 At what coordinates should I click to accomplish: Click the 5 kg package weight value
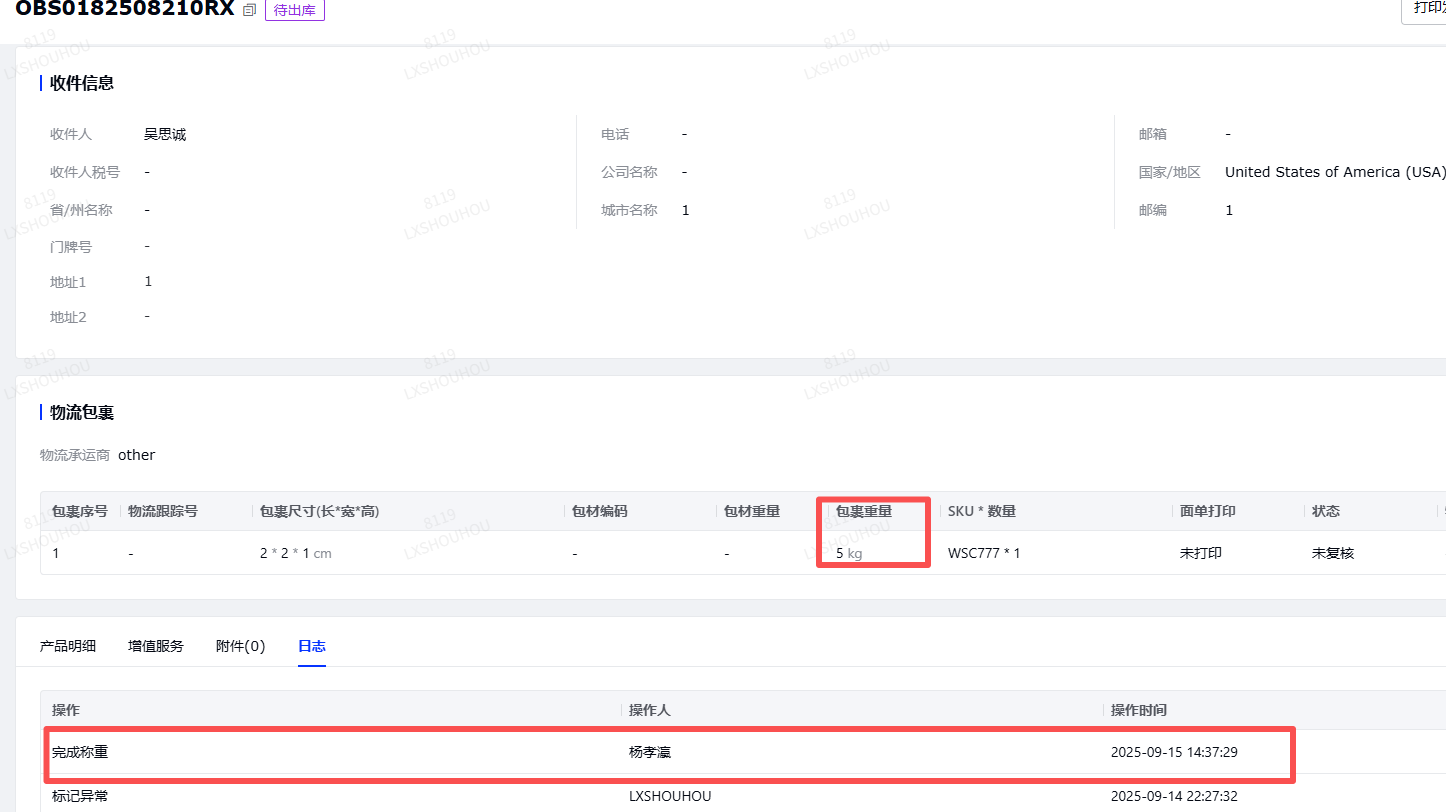pyautogui.click(x=849, y=553)
